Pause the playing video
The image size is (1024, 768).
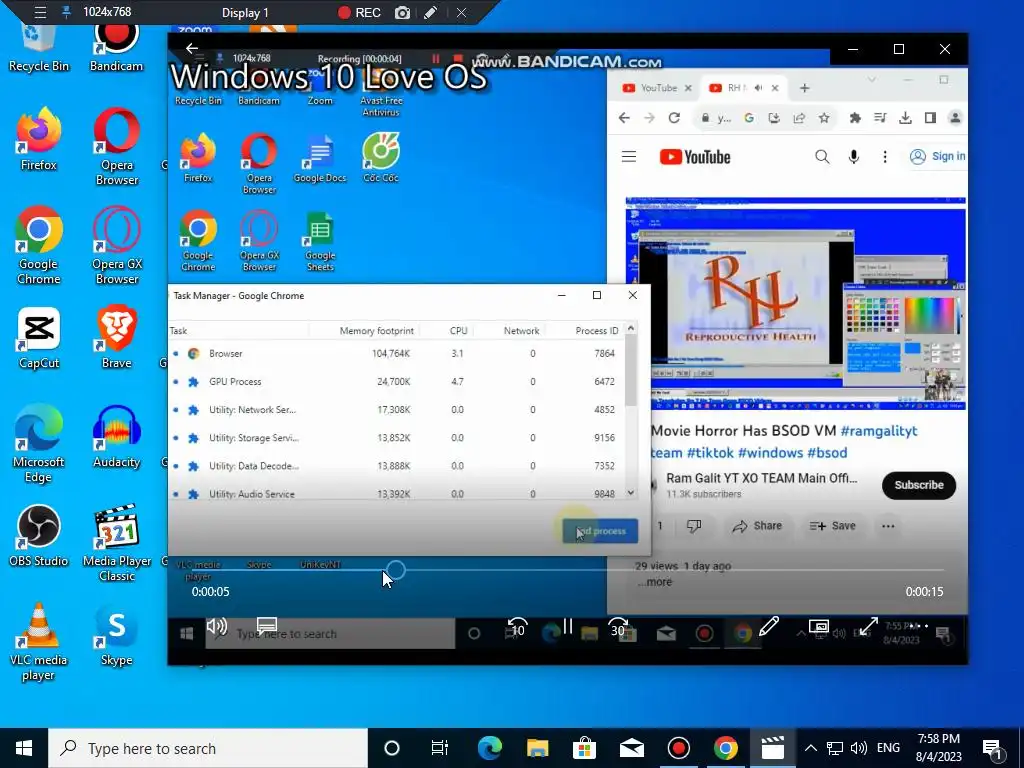click(568, 627)
